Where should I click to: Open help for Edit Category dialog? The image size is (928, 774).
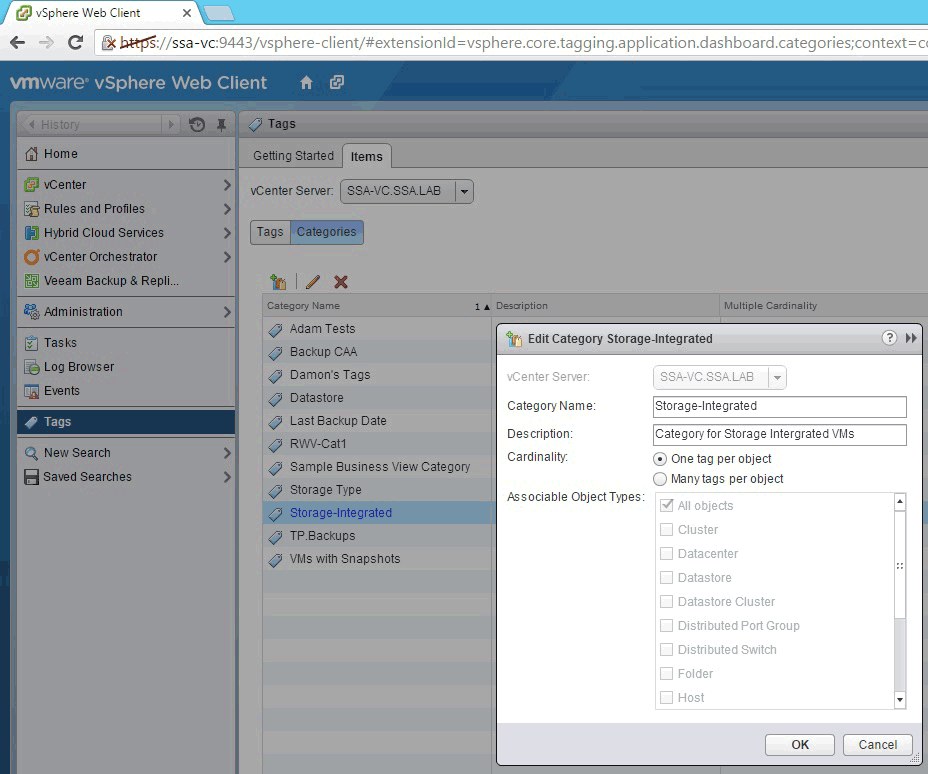(x=889, y=338)
